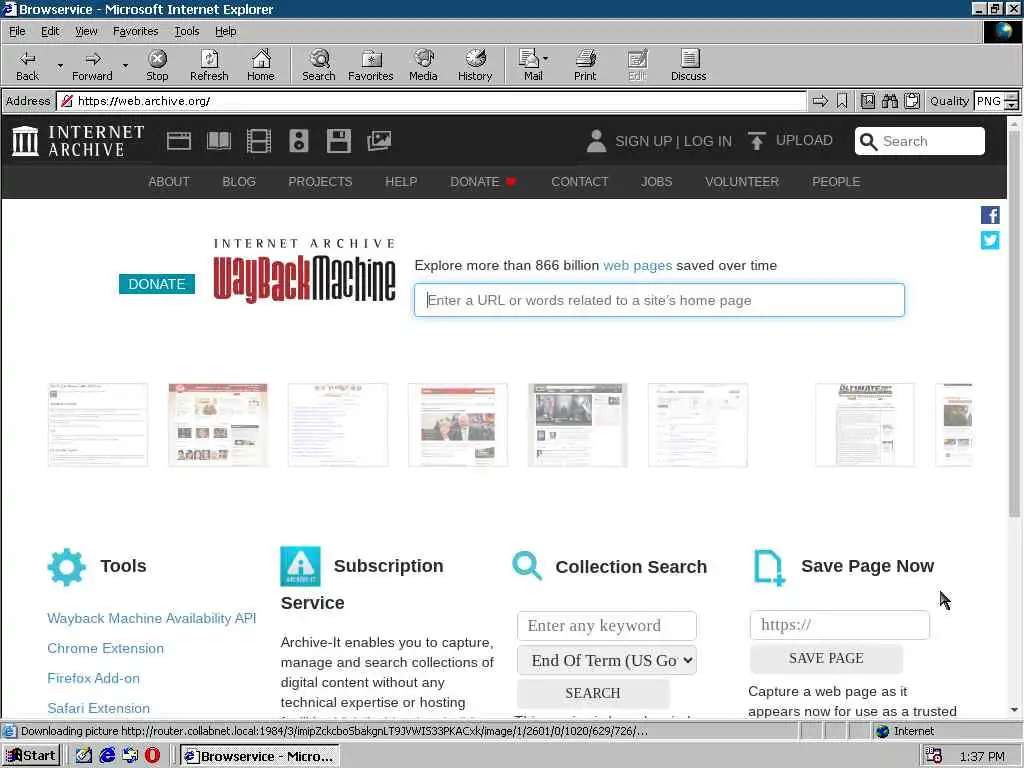Viewport: 1024px width, 768px height.
Task: Open the Favorites toolbar button
Action: point(370,65)
